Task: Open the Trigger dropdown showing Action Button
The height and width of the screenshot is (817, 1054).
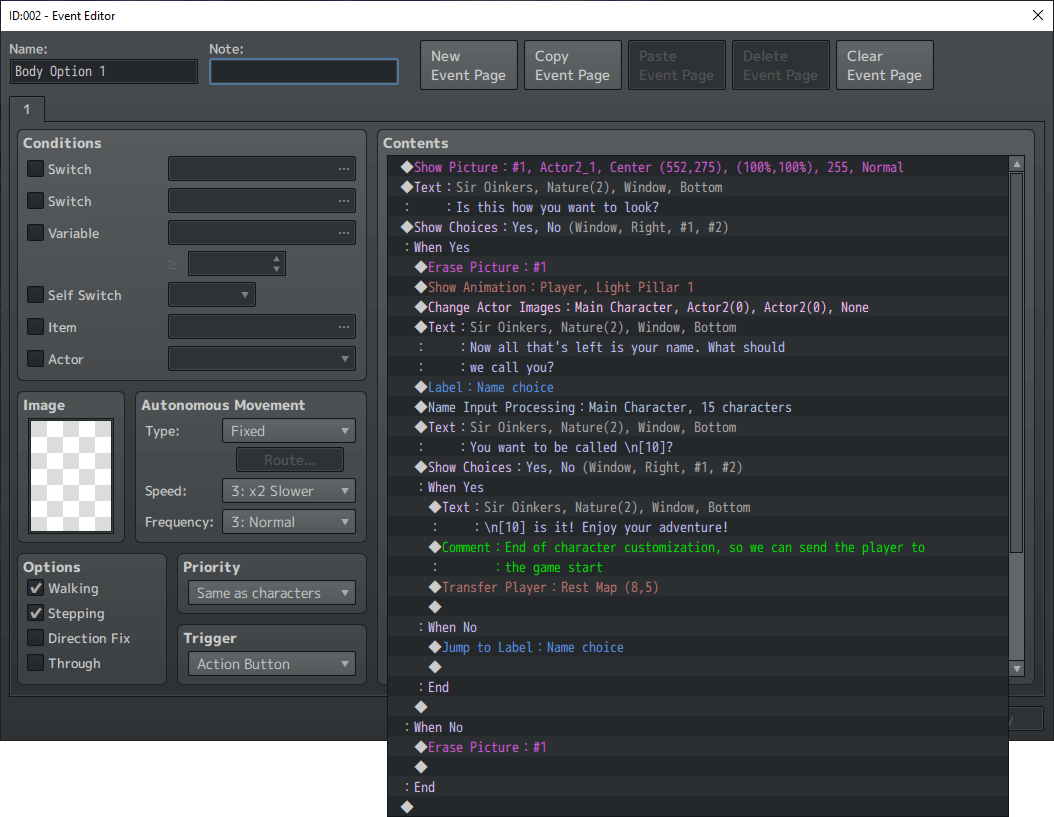Action: [272, 664]
